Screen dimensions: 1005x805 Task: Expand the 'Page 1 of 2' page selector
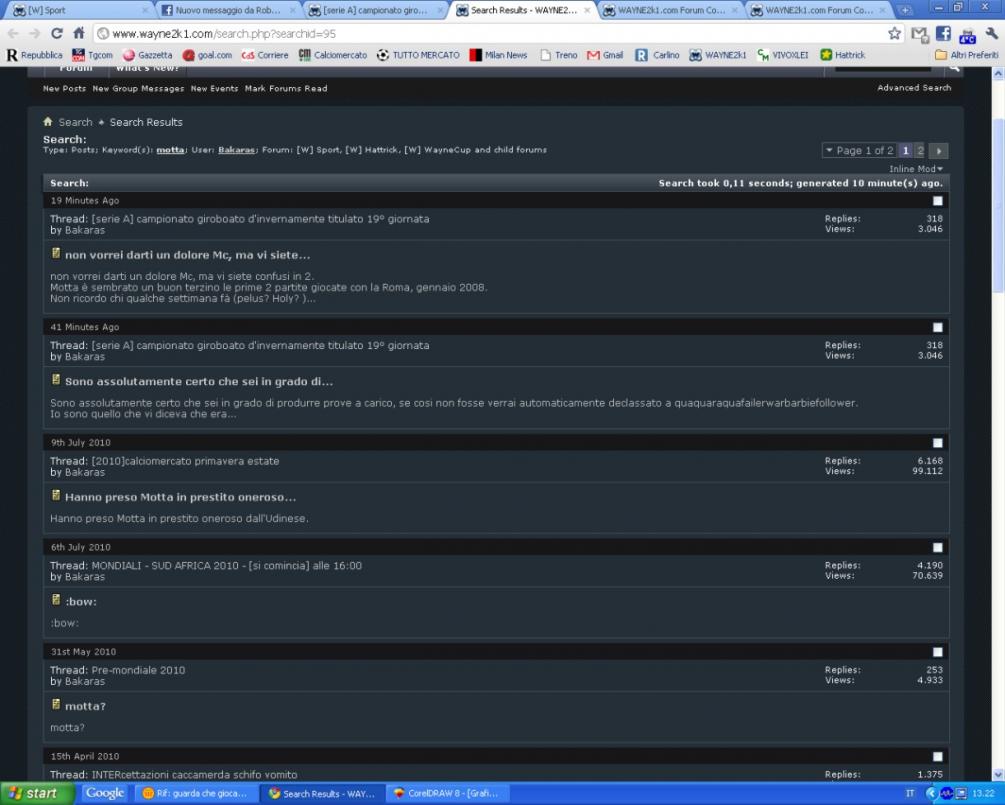[x=858, y=151]
